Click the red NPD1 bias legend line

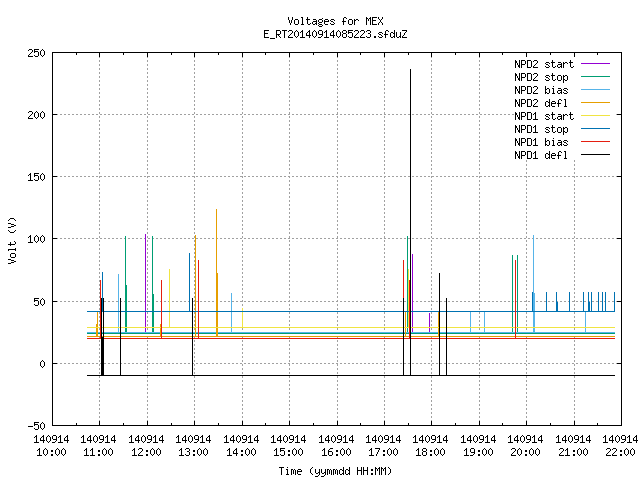(595, 142)
